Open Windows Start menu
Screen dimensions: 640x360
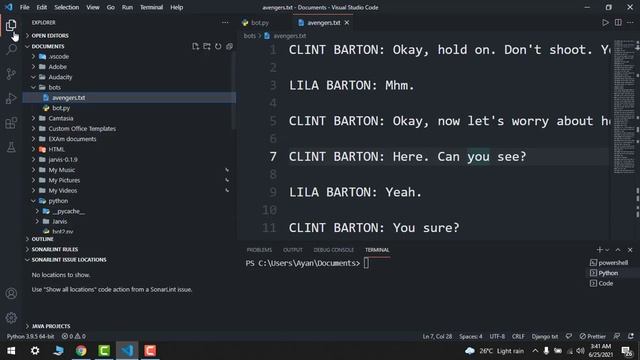point(11,351)
